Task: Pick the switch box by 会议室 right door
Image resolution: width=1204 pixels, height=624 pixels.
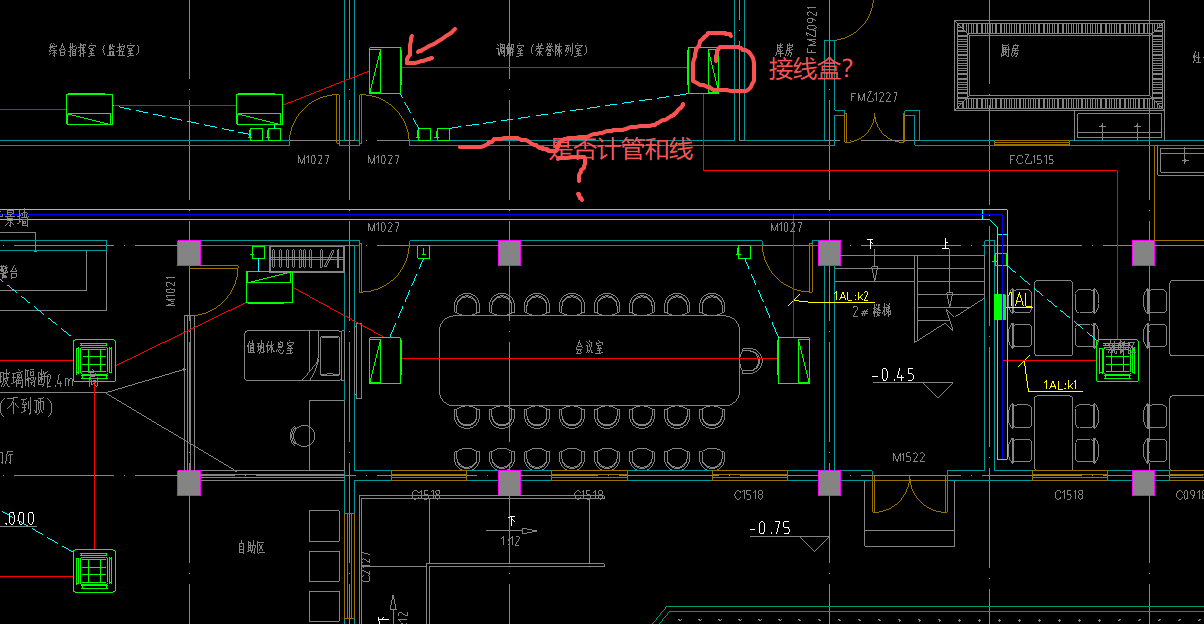Action: tap(743, 252)
